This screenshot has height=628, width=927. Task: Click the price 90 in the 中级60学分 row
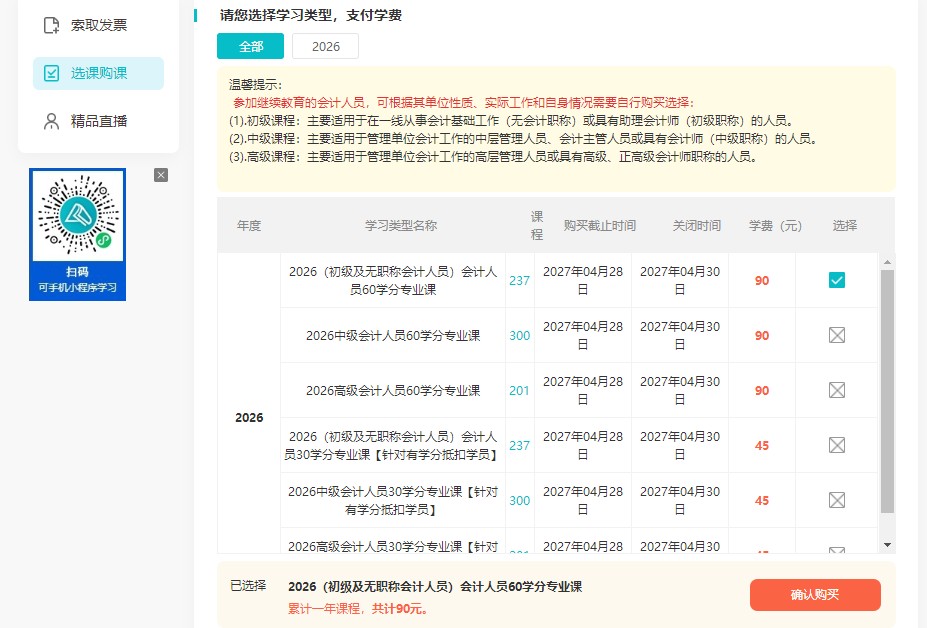pos(762,336)
